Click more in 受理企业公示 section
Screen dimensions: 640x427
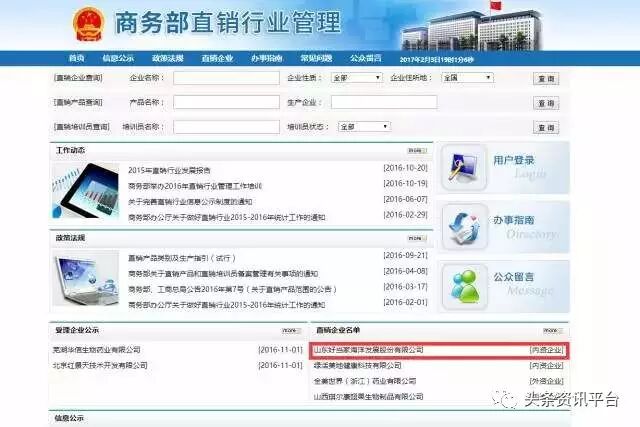click(291, 331)
